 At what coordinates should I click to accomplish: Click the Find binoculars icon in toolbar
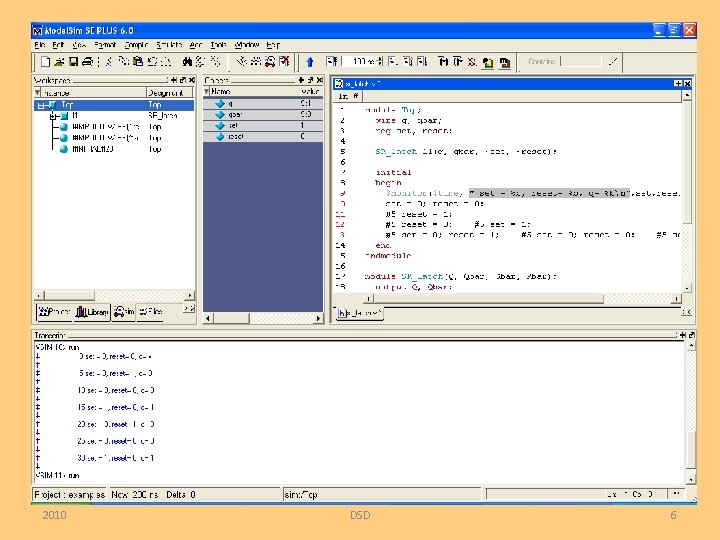pyautogui.click(x=186, y=62)
